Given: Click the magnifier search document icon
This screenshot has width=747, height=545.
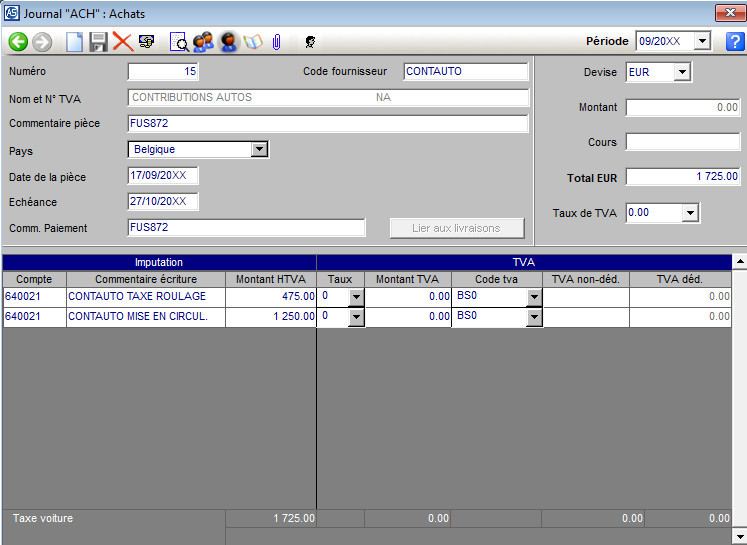Looking at the screenshot, I should pyautogui.click(x=179, y=42).
